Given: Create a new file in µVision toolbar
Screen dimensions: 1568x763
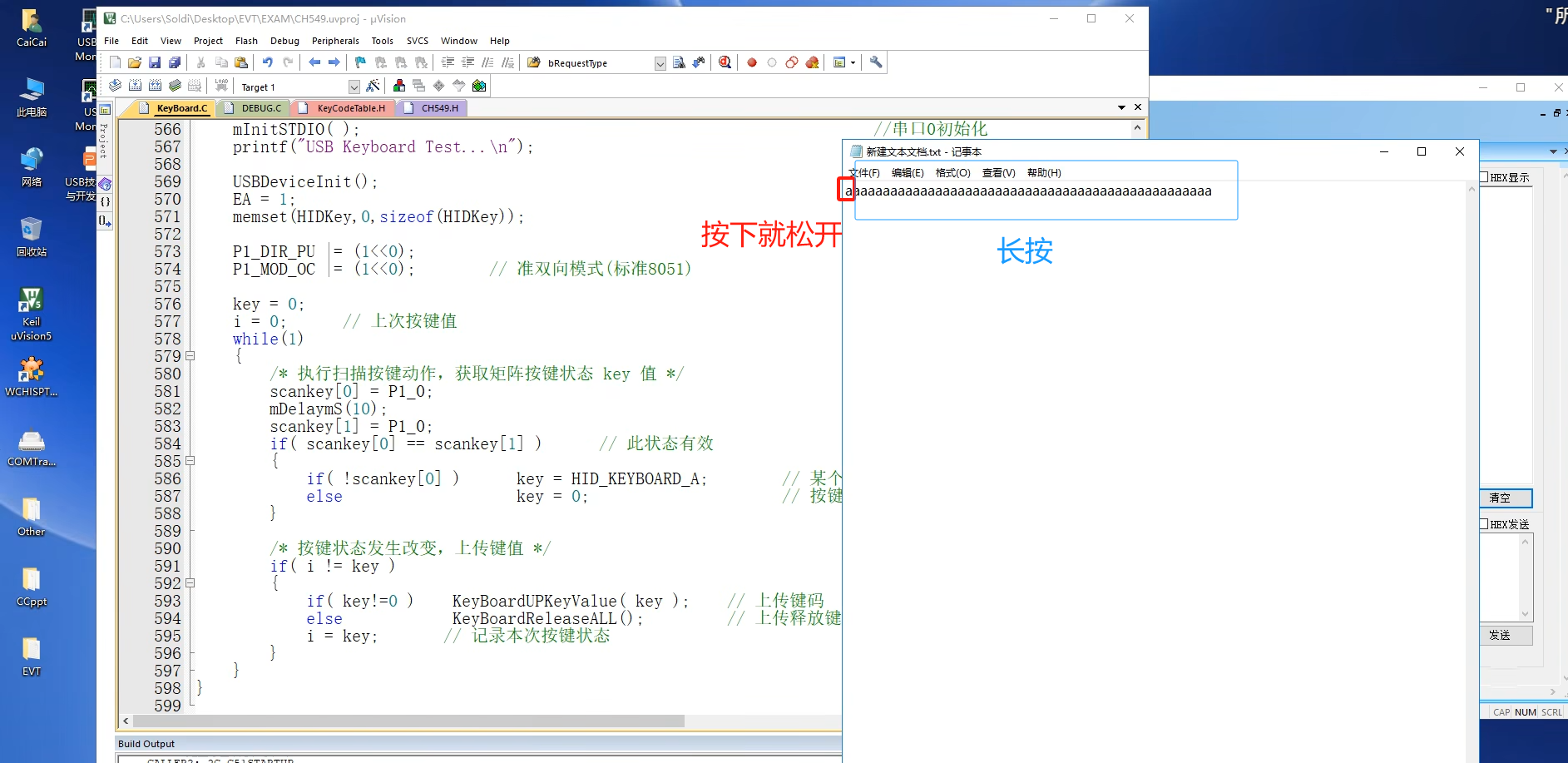Looking at the screenshot, I should tap(115, 62).
